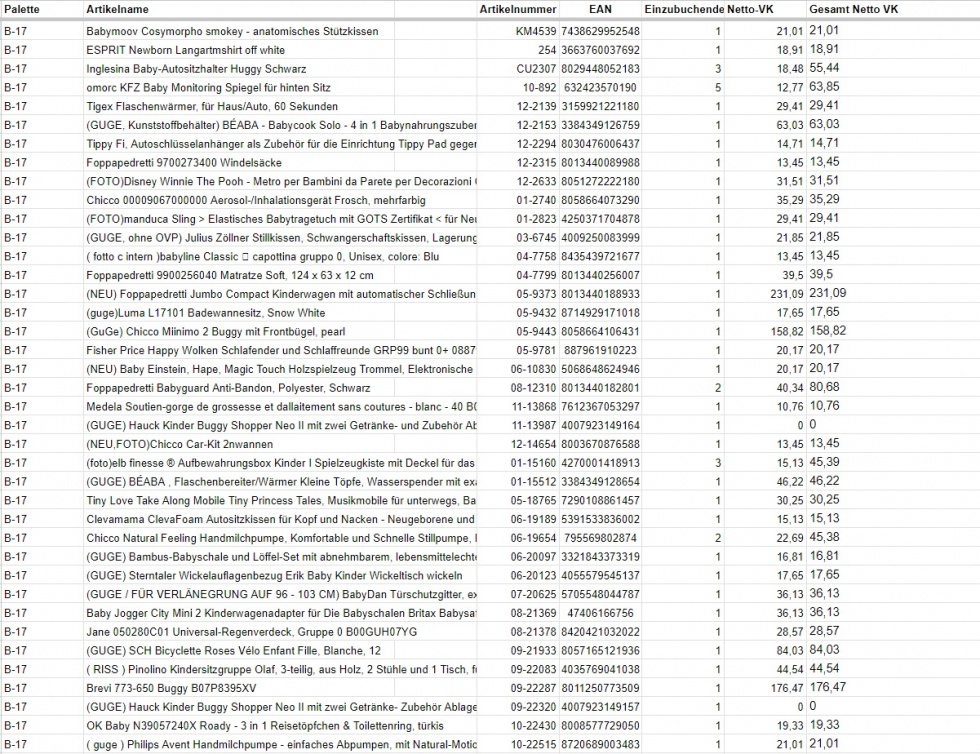Click article number "10-892"
The image size is (980, 754).
point(539,88)
